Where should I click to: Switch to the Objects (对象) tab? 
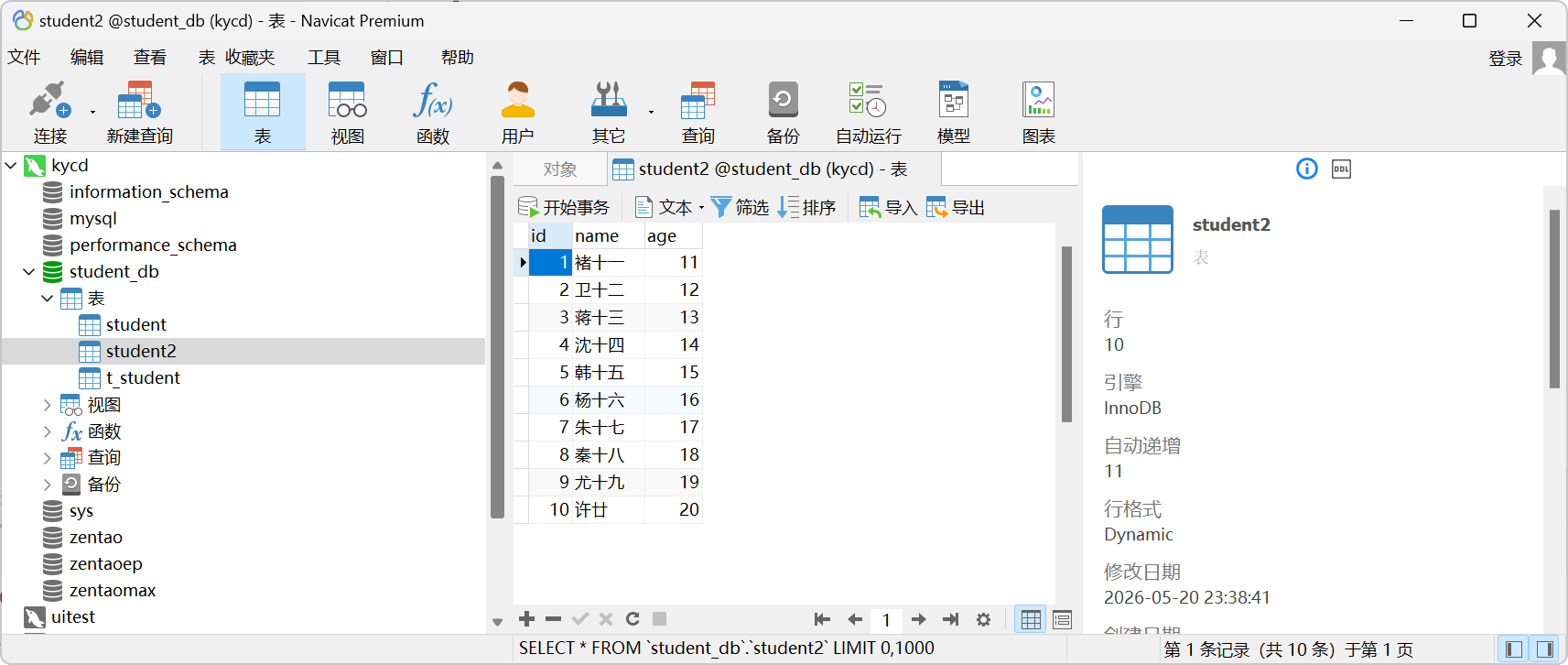(x=560, y=169)
